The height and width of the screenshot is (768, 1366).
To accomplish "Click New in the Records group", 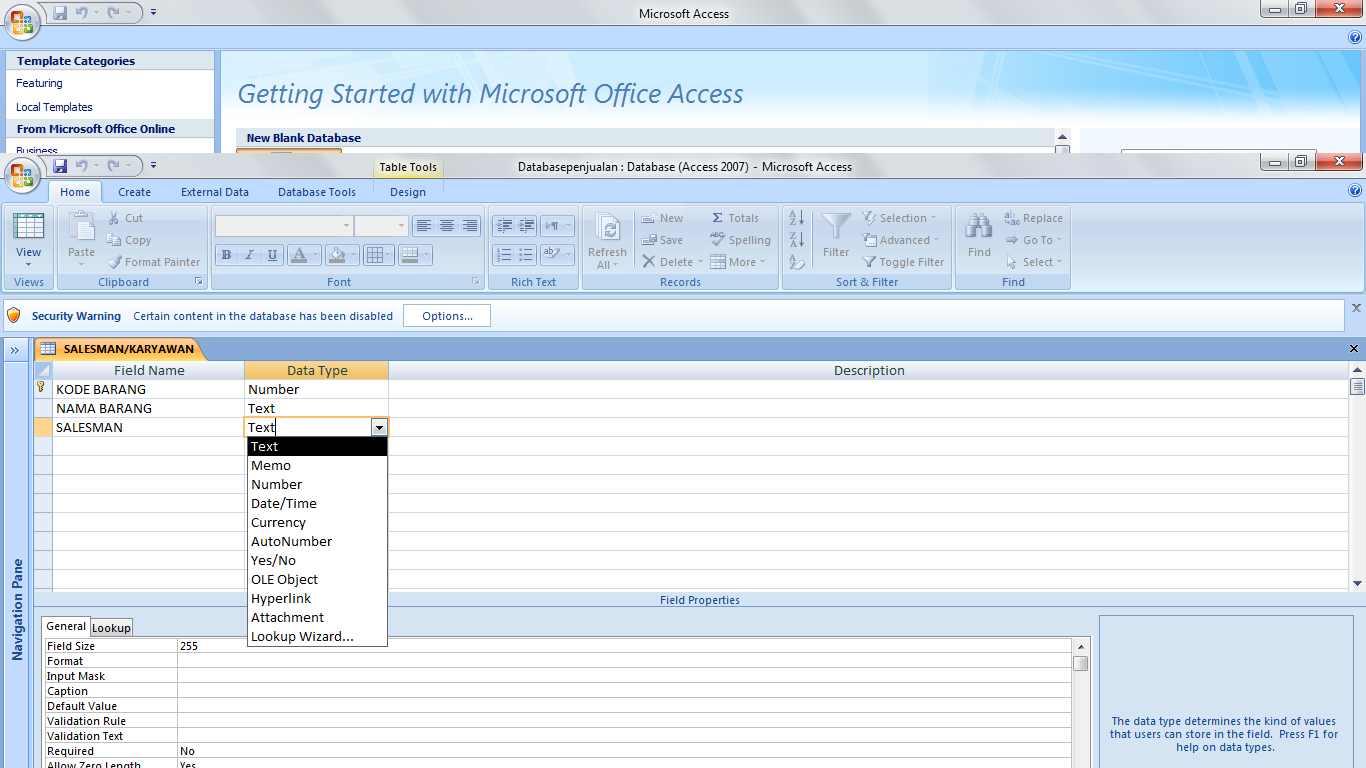I will pos(662,218).
